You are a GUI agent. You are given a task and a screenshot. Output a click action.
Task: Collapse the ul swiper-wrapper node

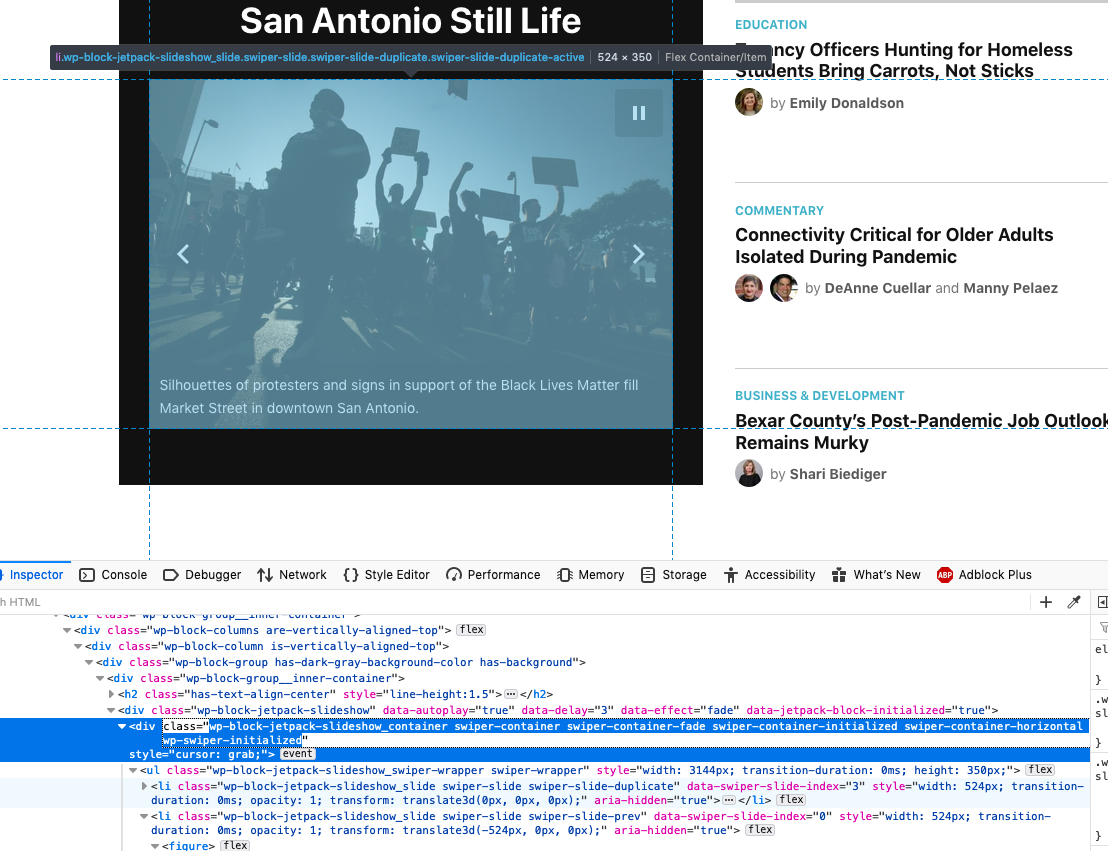[x=133, y=770]
